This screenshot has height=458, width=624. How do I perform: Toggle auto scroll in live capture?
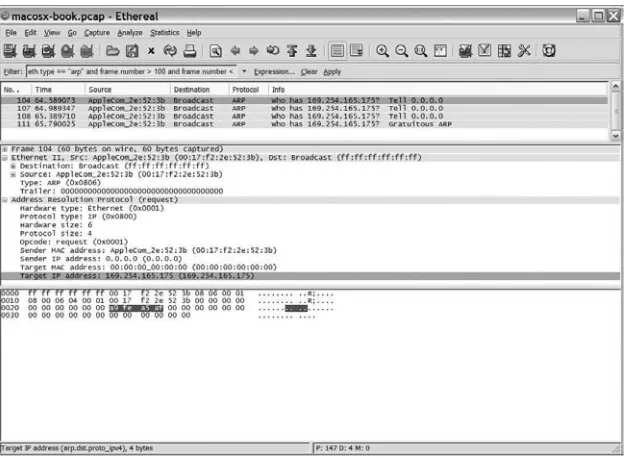coord(356,51)
